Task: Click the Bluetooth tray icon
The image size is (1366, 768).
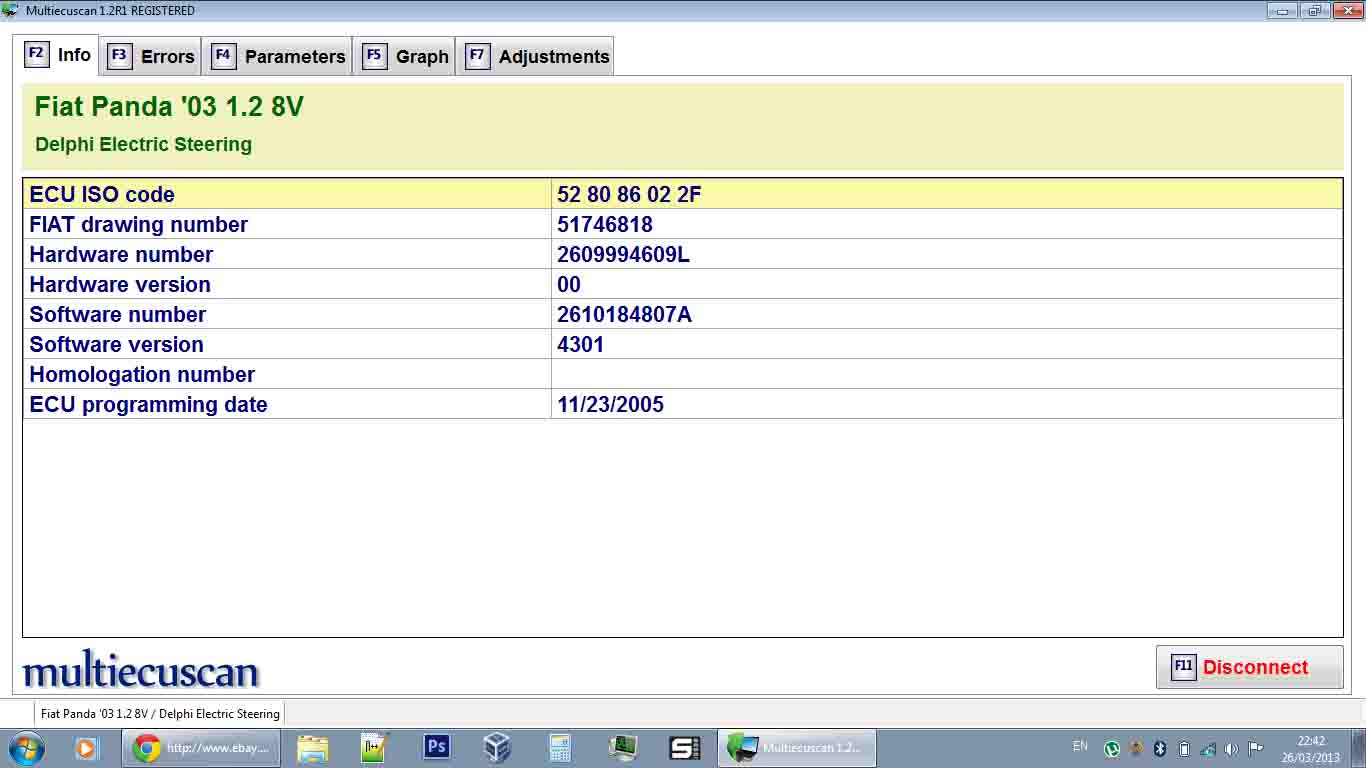Action: click(x=1160, y=749)
